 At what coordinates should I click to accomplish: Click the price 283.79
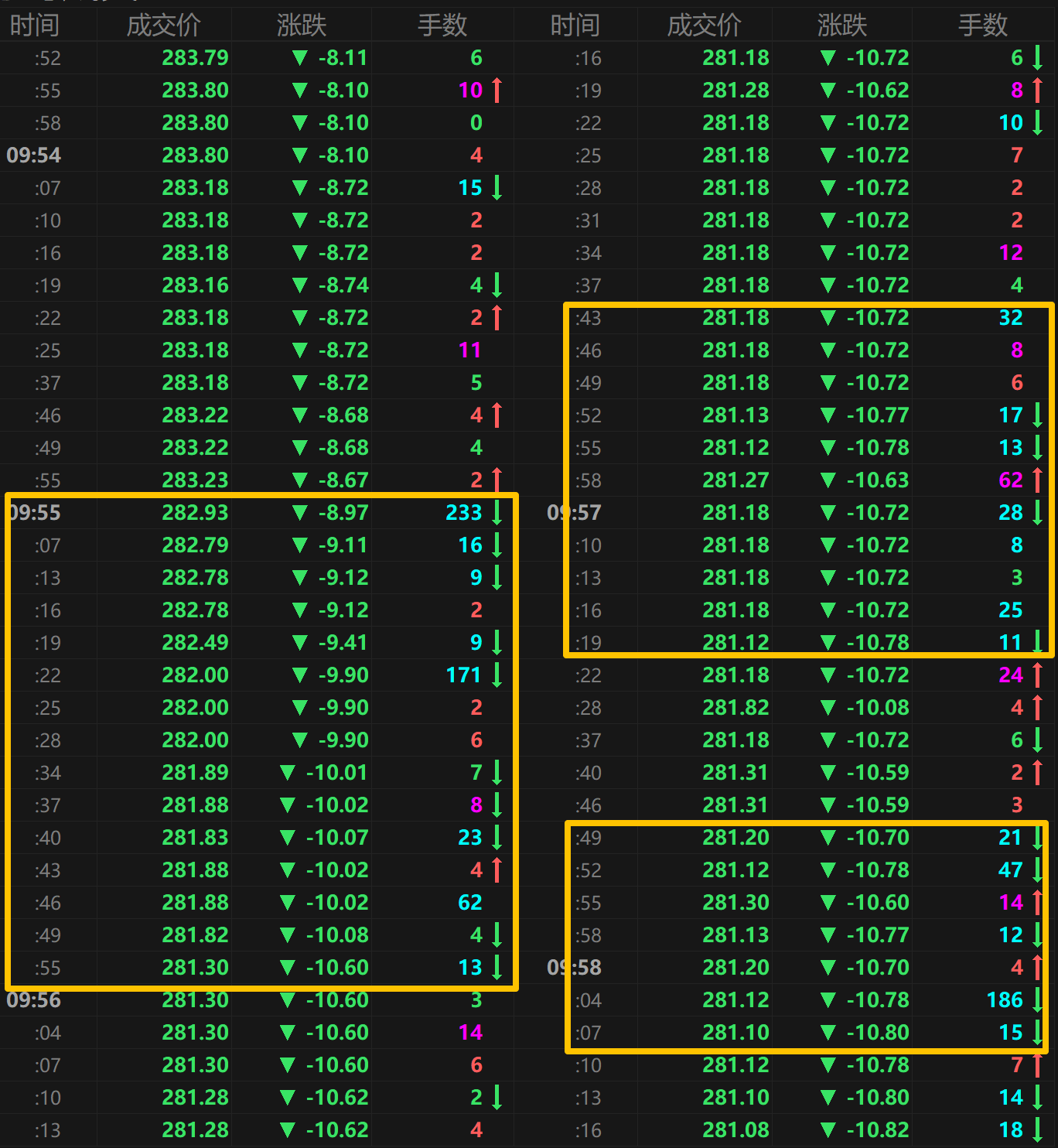click(x=195, y=57)
